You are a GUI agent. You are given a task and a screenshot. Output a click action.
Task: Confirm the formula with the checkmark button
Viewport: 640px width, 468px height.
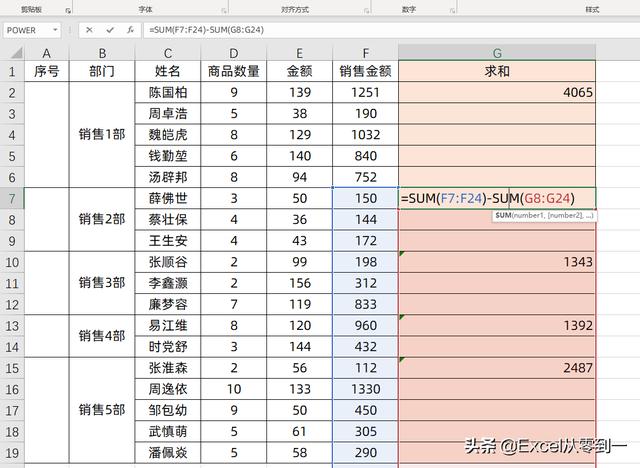(109, 30)
